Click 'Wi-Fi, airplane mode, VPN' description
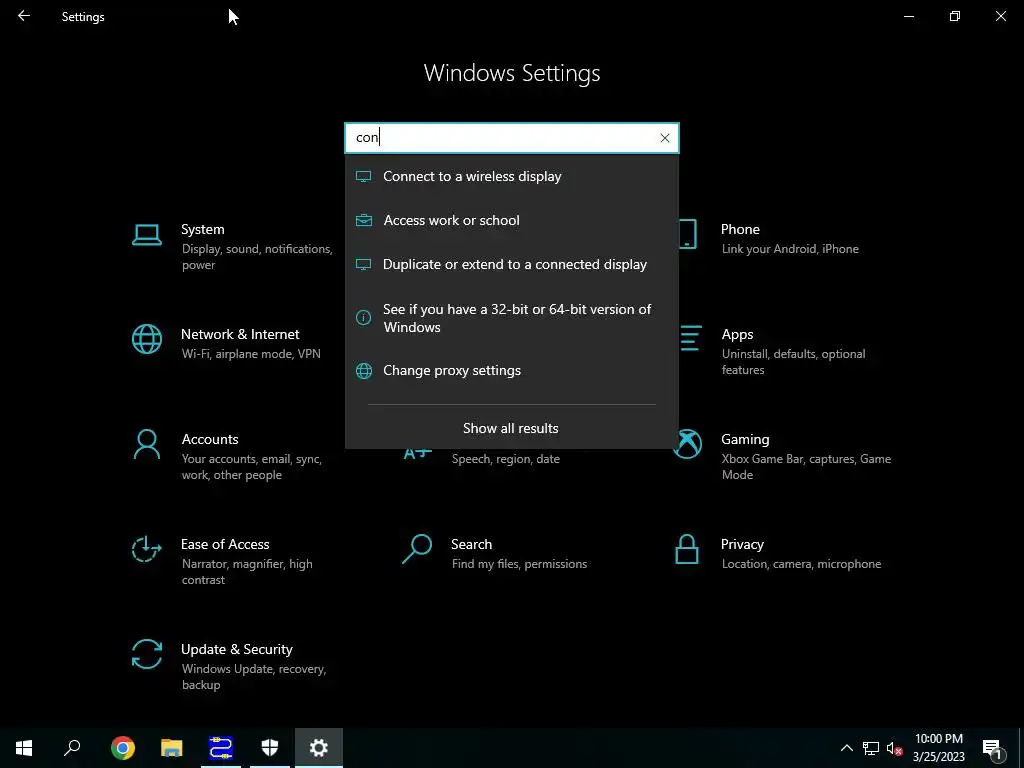The height and width of the screenshot is (768, 1024). coord(251,354)
